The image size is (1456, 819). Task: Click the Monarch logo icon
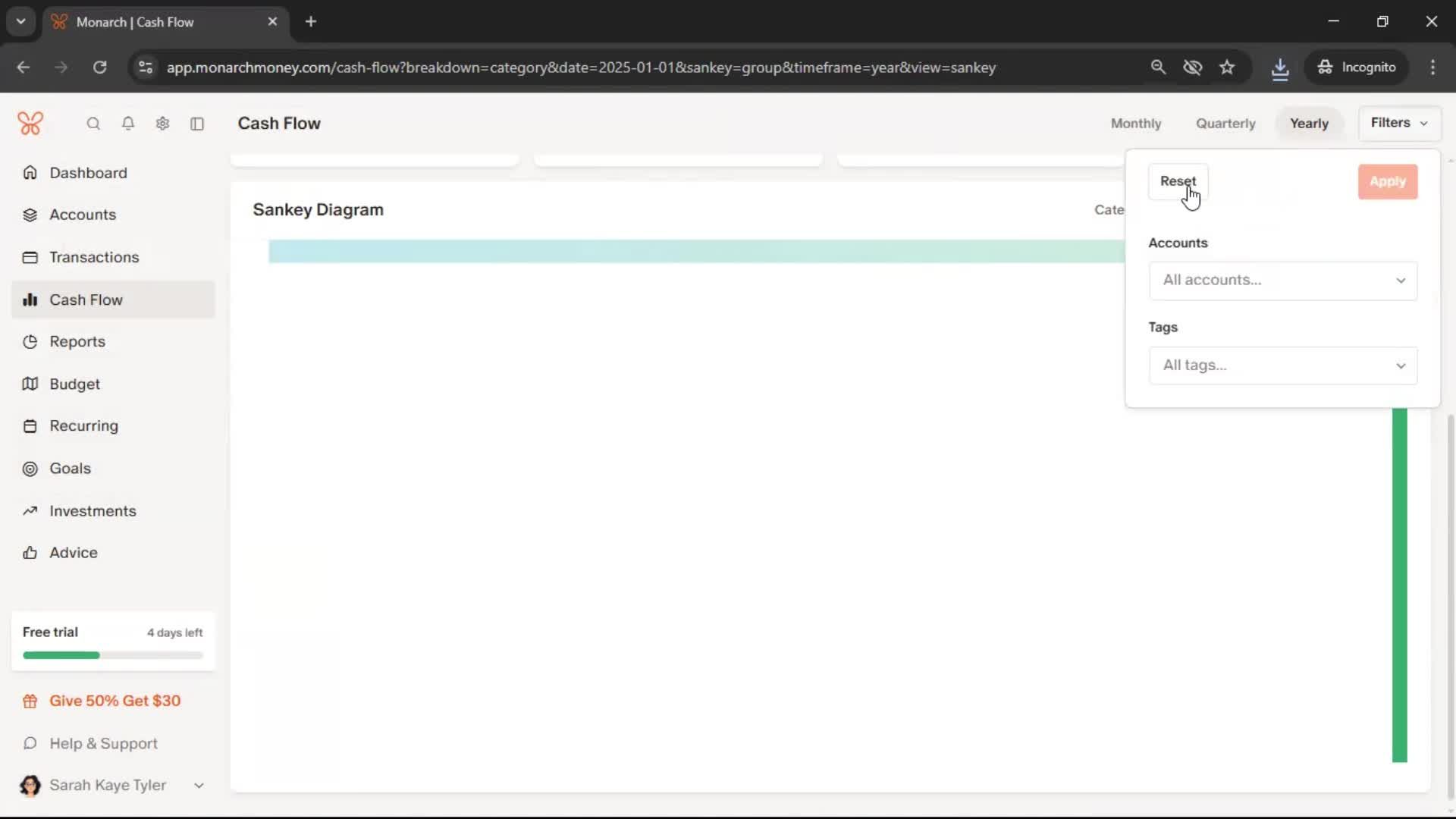click(30, 123)
